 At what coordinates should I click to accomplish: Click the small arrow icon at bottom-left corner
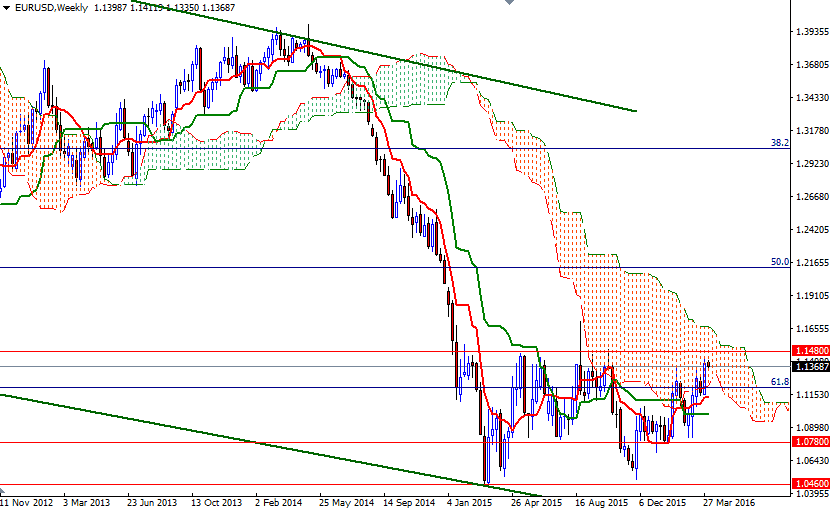3,491
